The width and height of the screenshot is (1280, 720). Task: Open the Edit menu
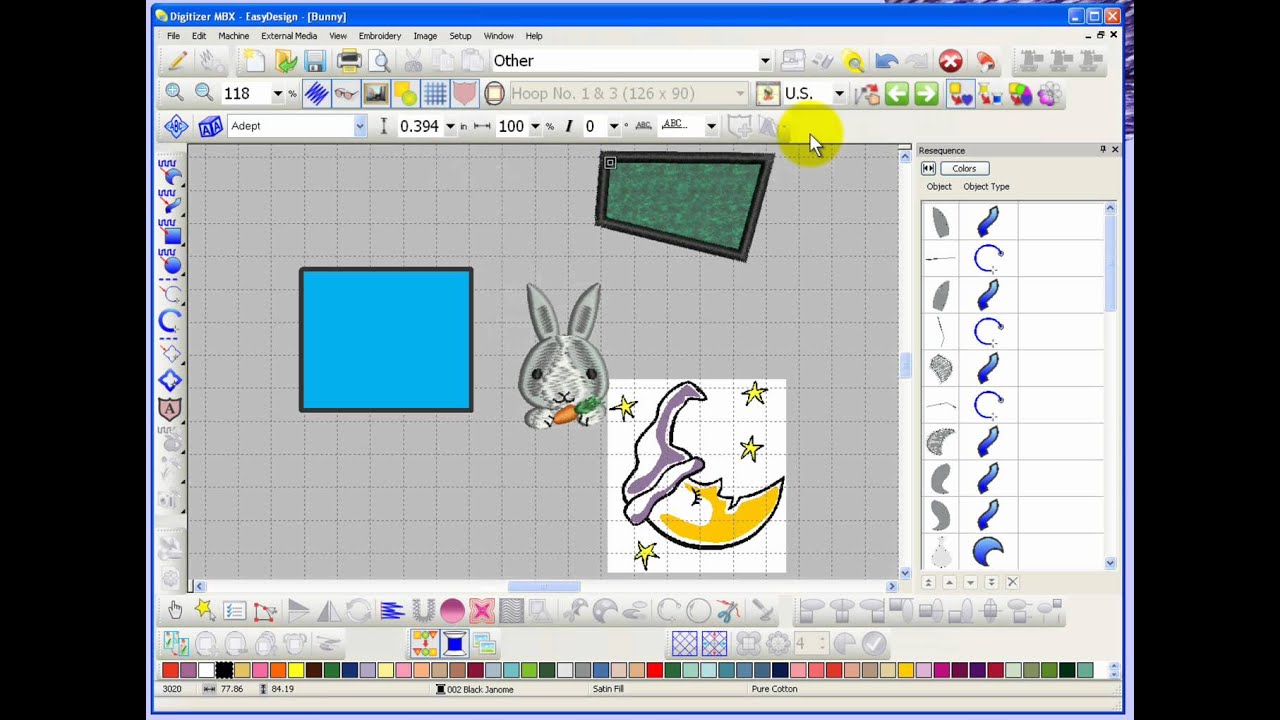[x=199, y=36]
